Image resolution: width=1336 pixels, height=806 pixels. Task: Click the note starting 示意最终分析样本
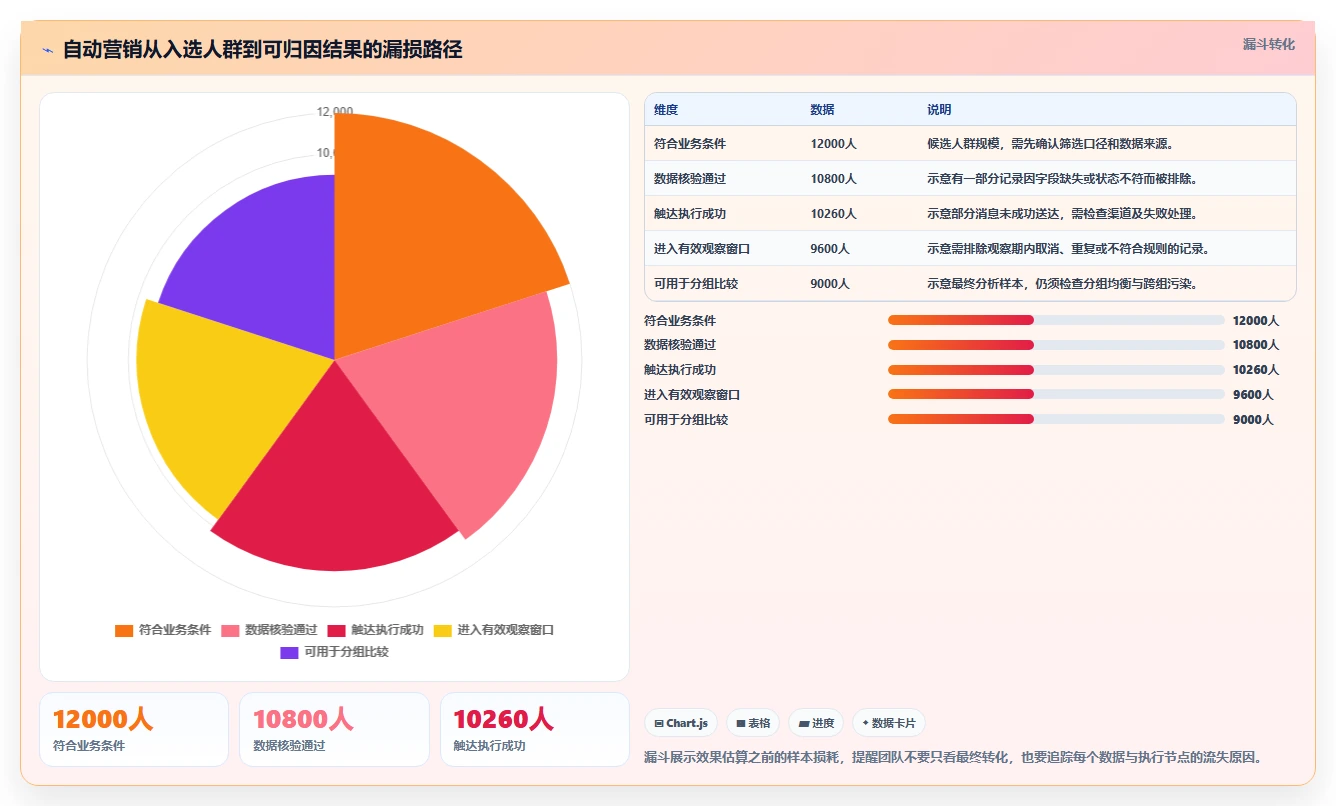tap(1062, 284)
